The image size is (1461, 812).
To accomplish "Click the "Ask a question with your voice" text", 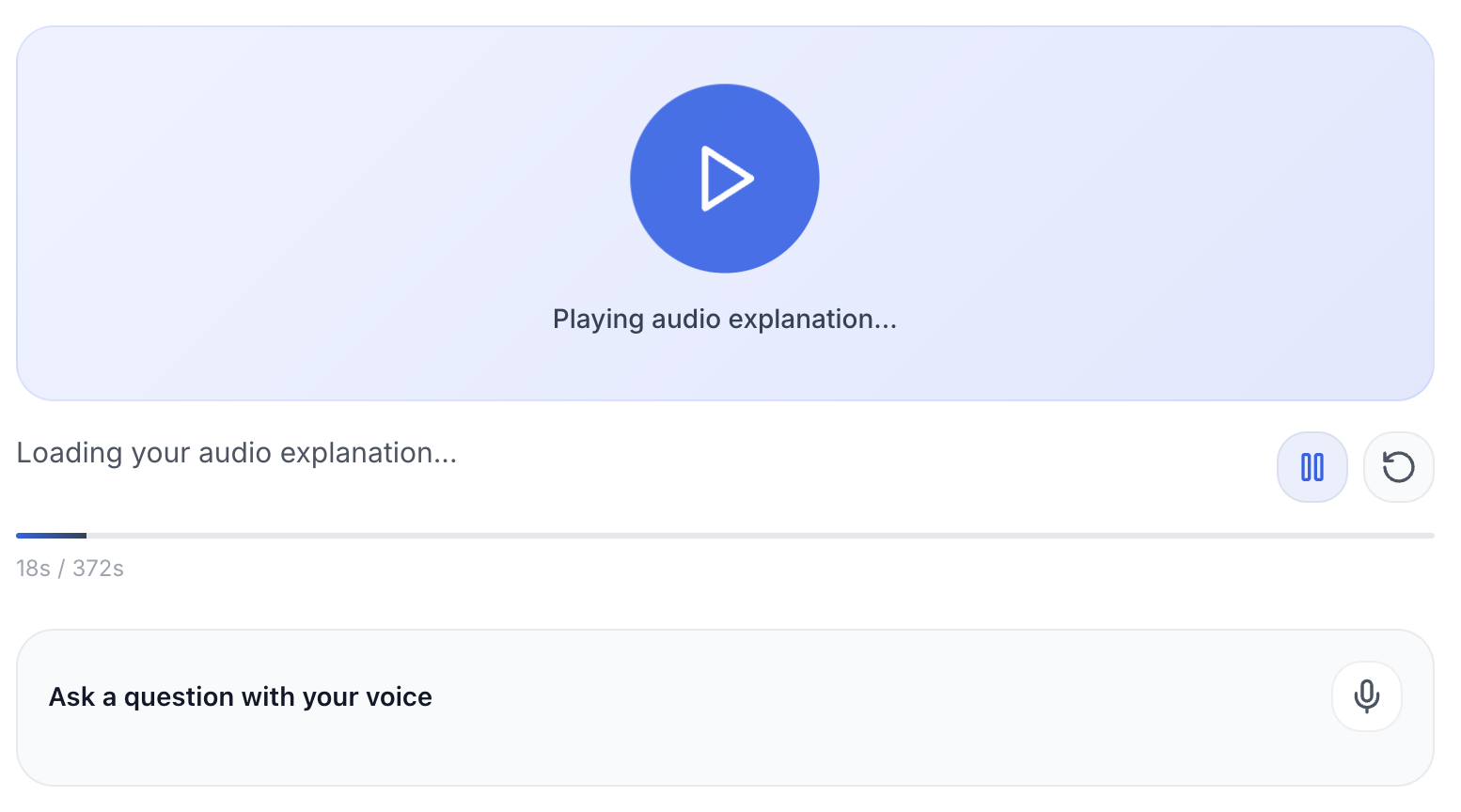I will click(x=241, y=697).
